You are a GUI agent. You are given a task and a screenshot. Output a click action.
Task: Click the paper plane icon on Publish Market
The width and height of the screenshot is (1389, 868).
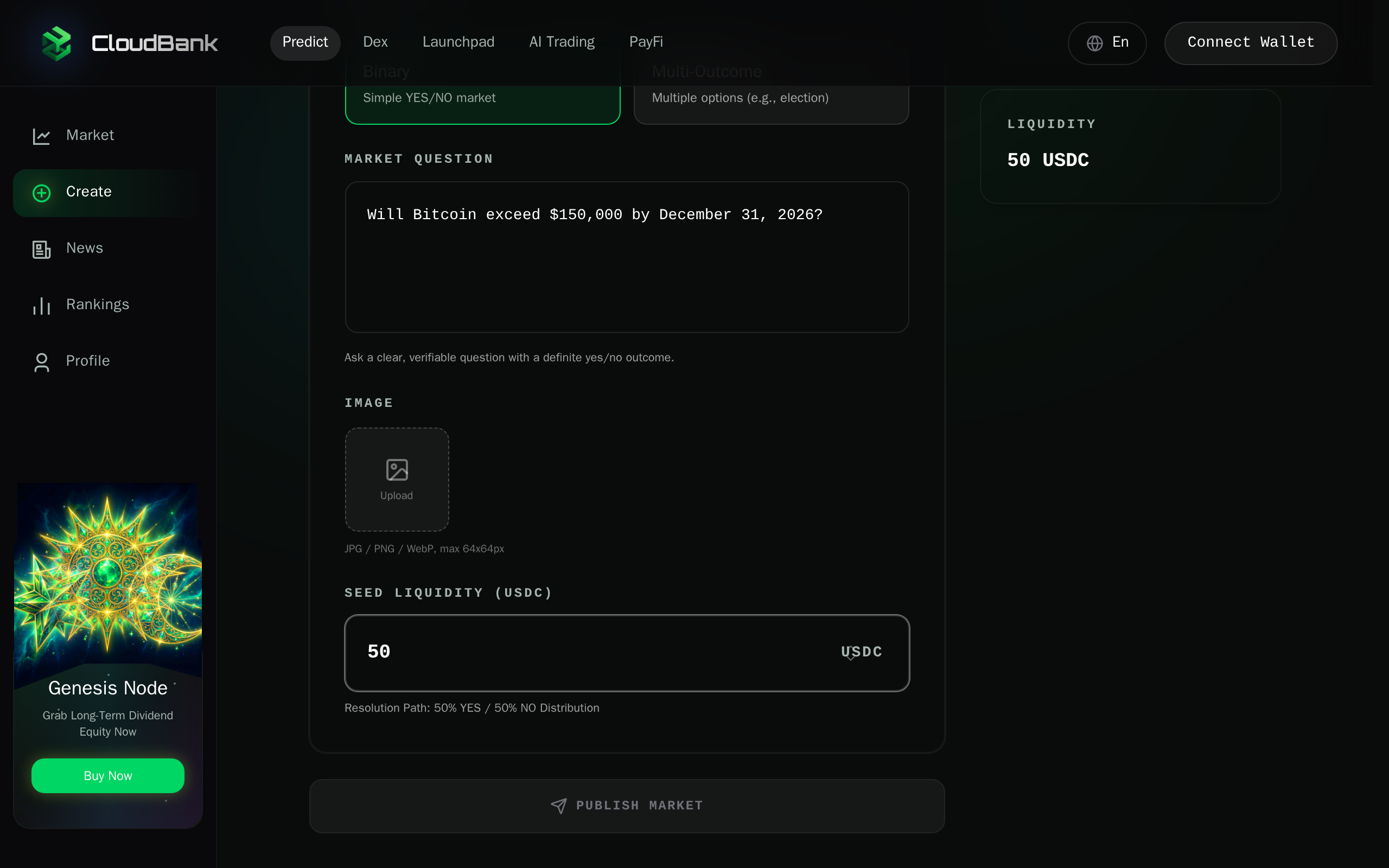[557, 806]
